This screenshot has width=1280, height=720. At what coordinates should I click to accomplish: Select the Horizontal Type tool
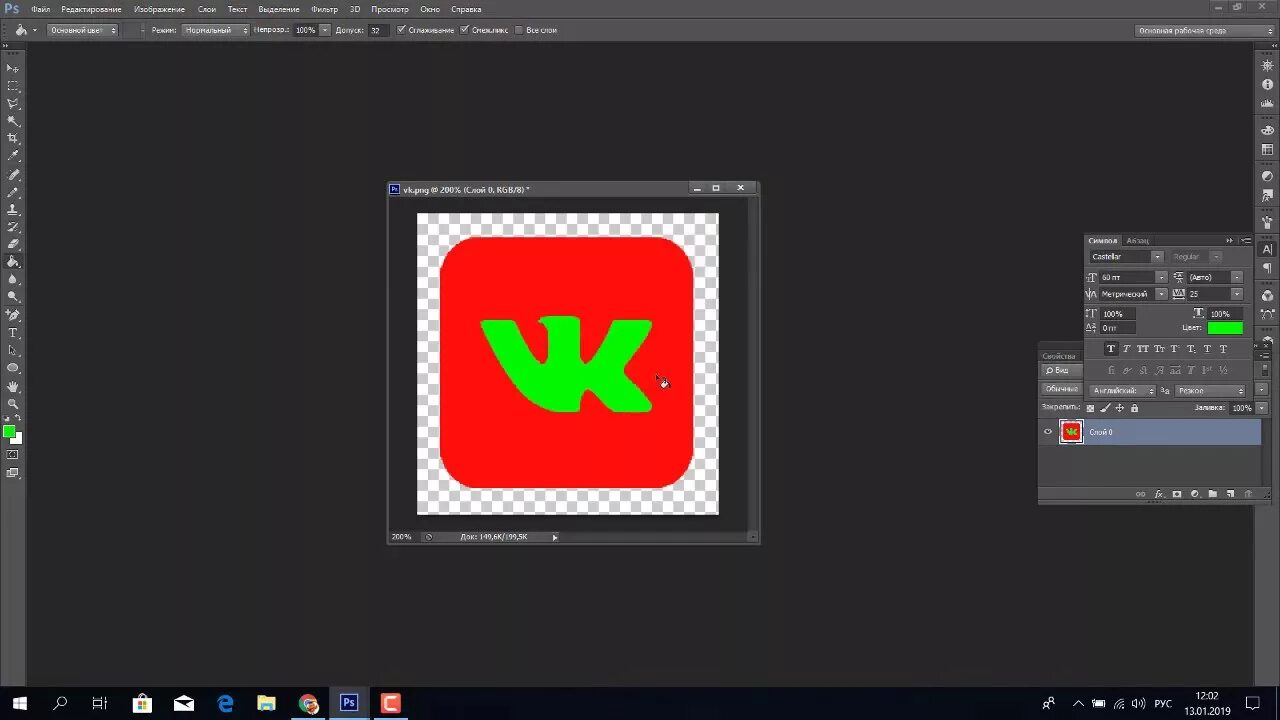tap(13, 333)
